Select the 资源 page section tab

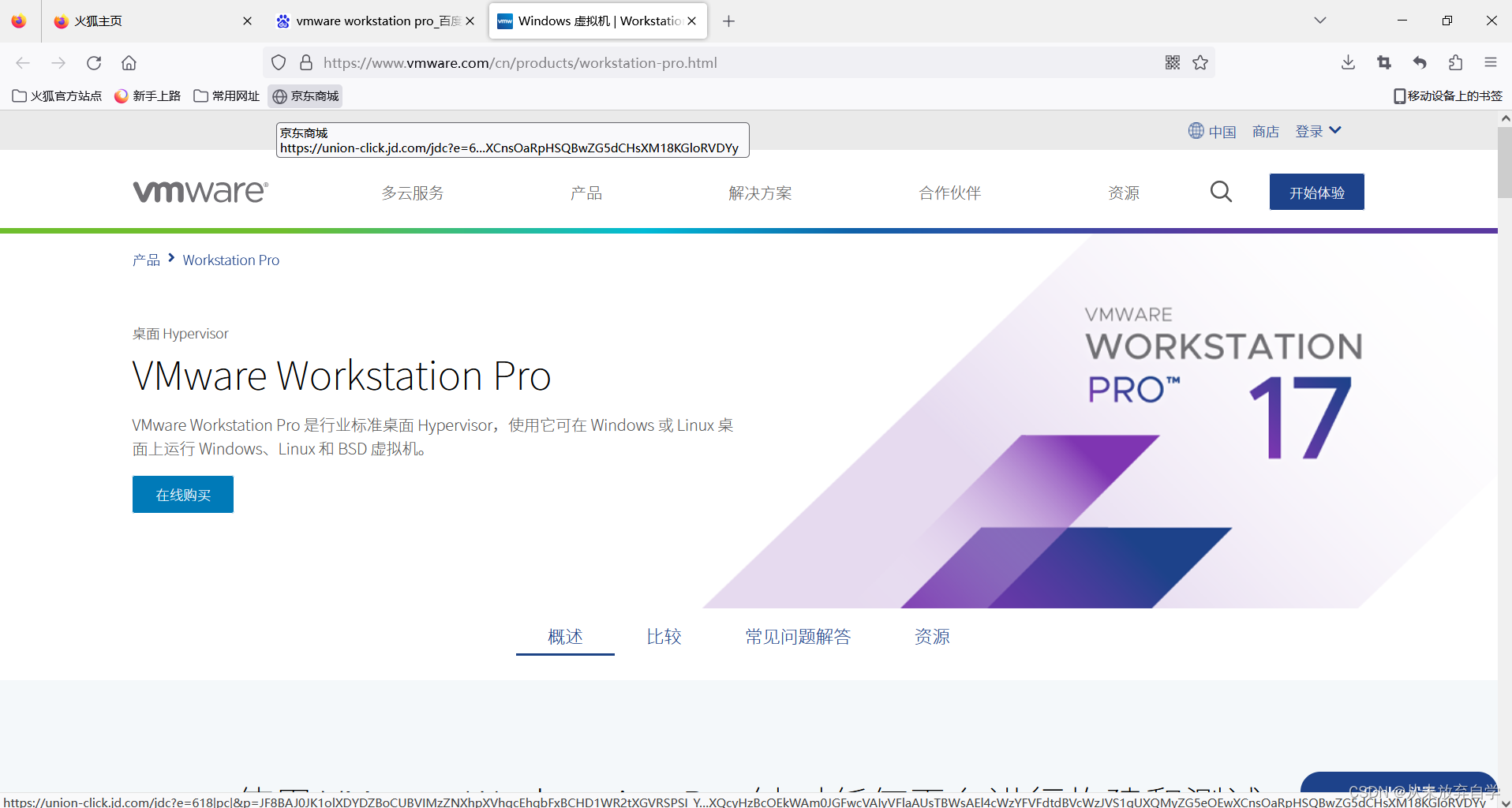click(x=932, y=637)
